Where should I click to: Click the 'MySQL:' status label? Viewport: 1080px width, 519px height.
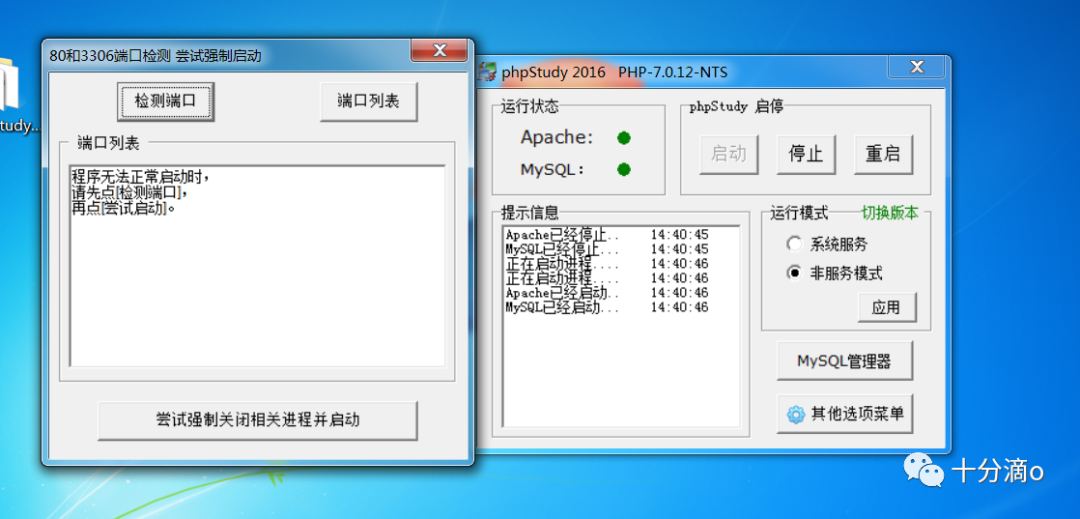coord(552,169)
